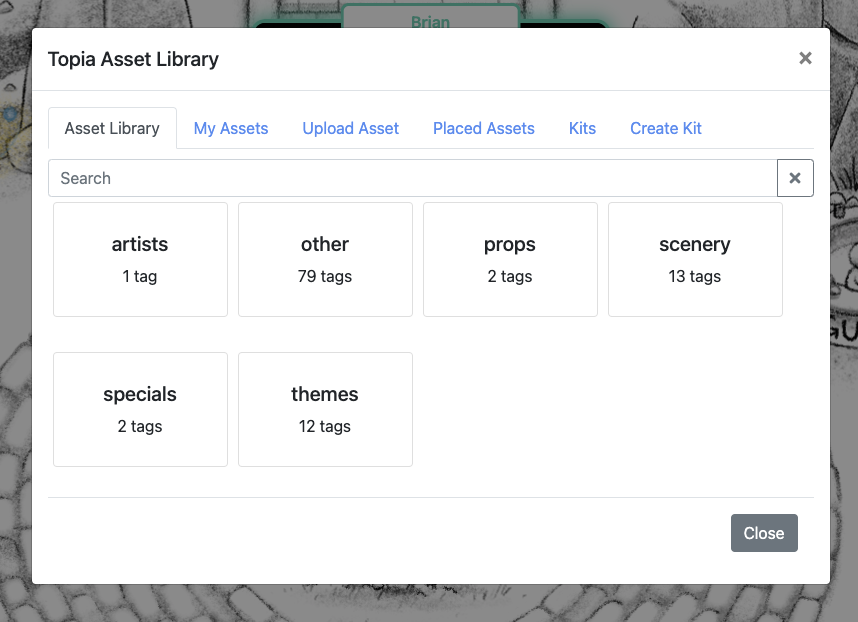858x622 pixels.
Task: Open the Kits tab
Action: point(582,128)
